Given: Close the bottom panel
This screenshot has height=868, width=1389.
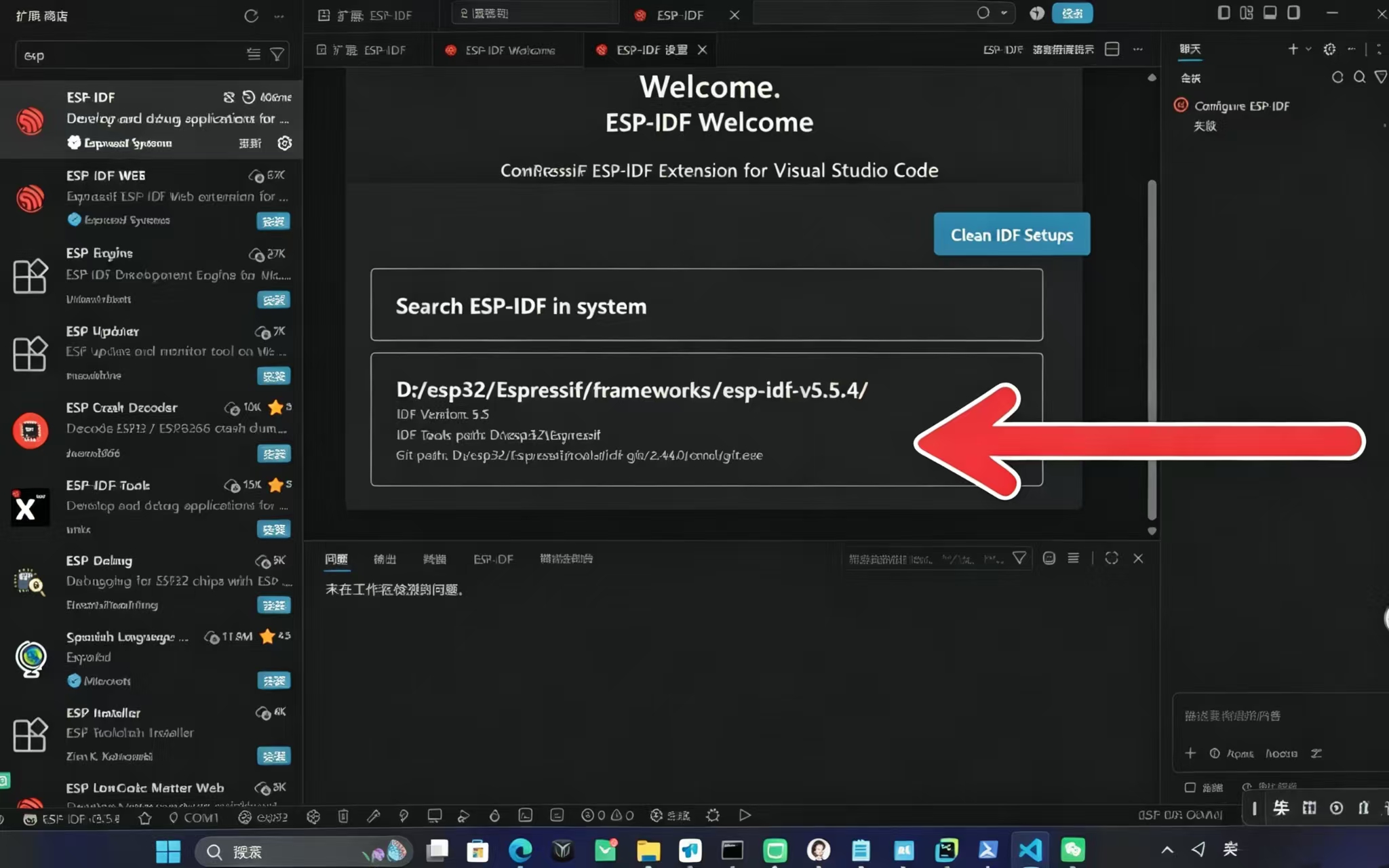Looking at the screenshot, I should 1138,558.
